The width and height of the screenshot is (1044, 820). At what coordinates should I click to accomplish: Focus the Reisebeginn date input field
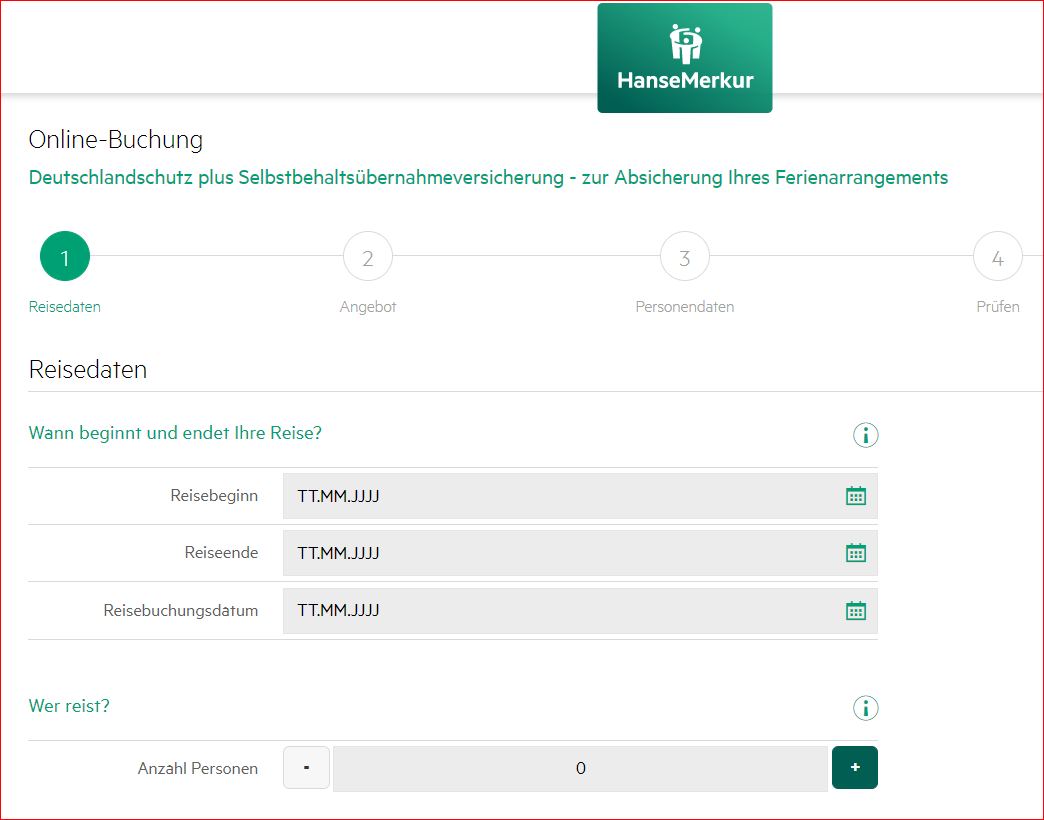[x=560, y=496]
